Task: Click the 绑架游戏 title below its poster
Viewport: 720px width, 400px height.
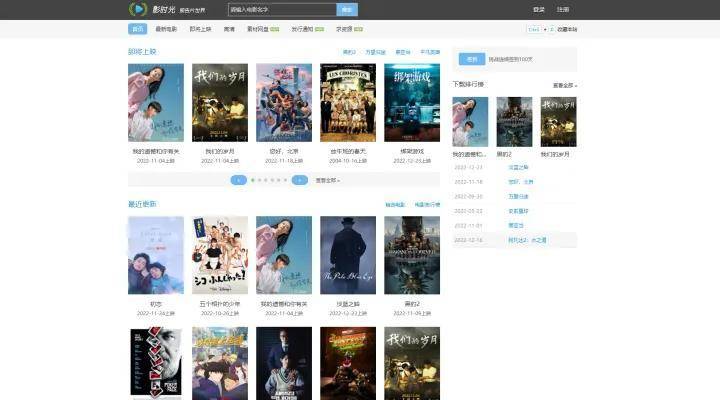Action: point(412,151)
